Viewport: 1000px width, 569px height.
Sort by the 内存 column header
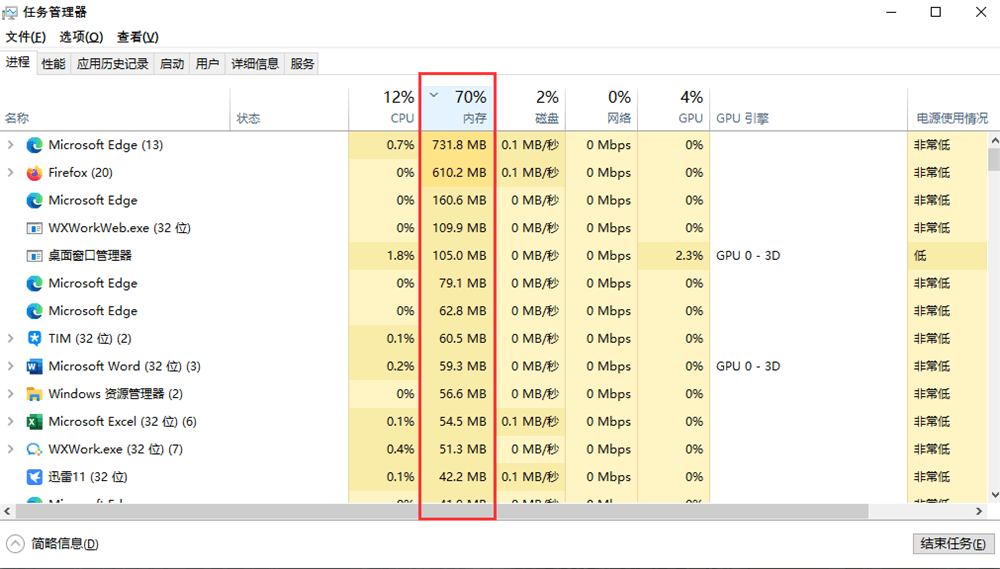tap(457, 107)
